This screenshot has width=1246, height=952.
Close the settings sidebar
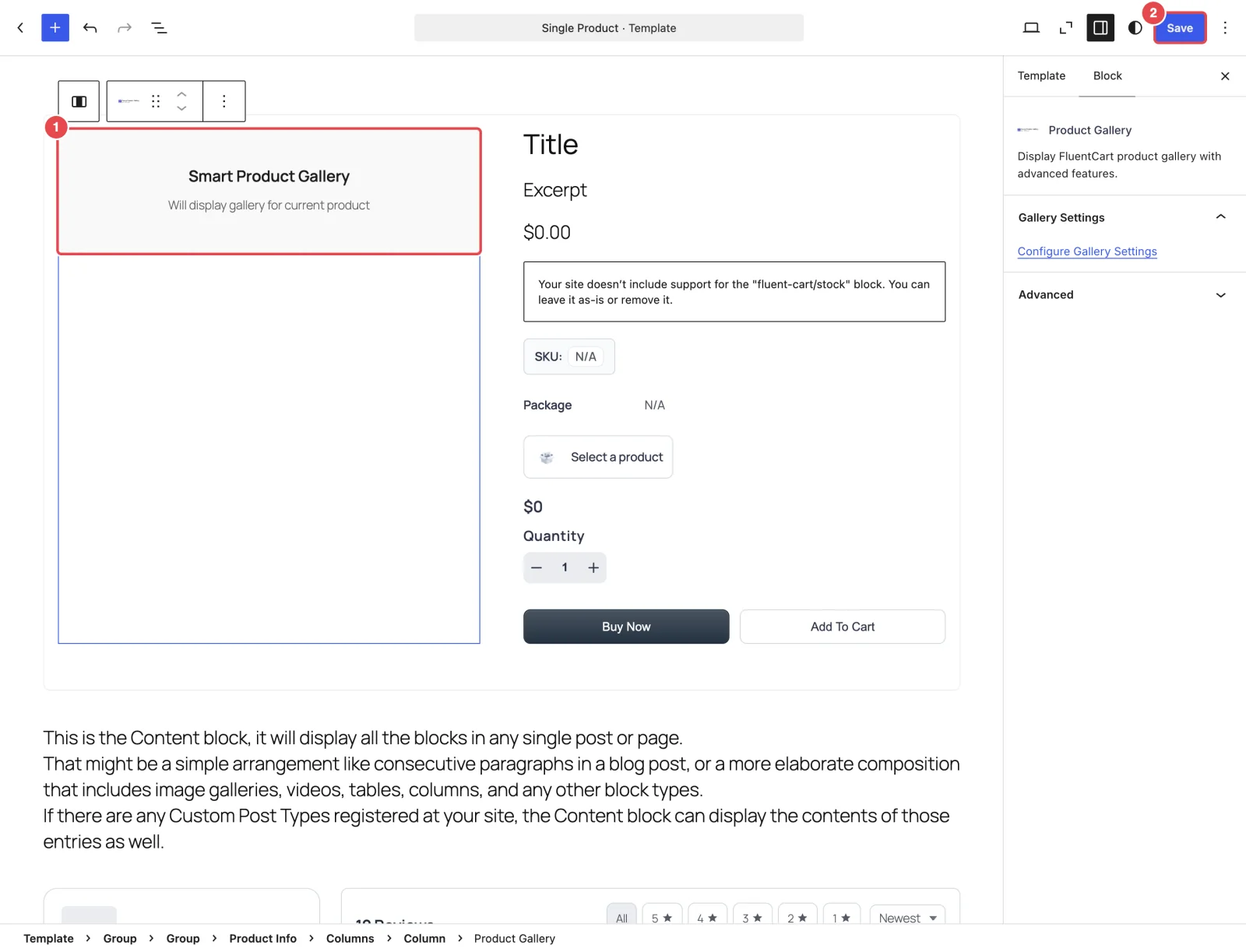1225,76
